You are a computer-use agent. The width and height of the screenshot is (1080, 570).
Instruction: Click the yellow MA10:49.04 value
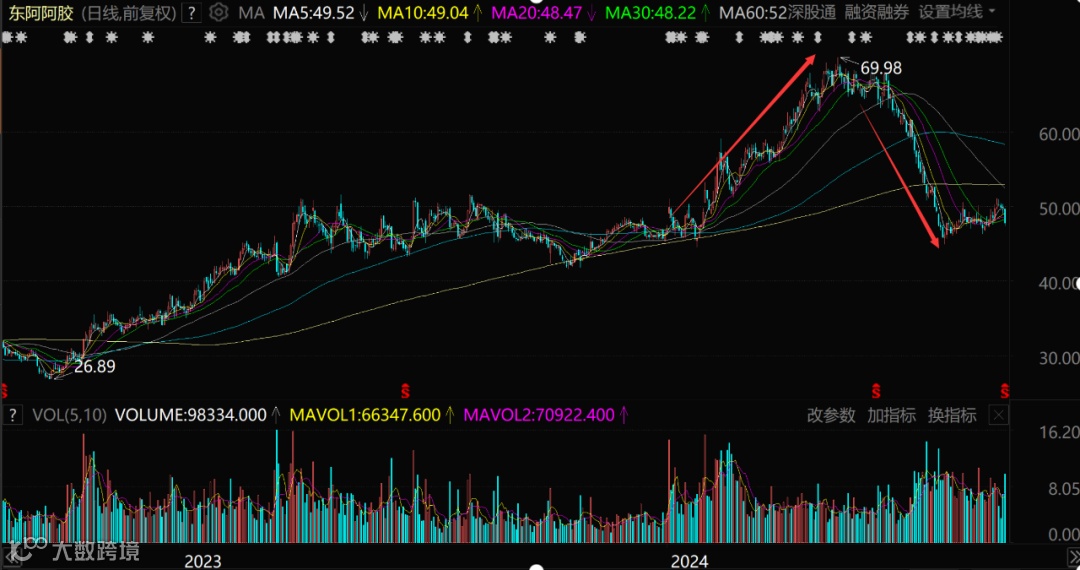pyautogui.click(x=423, y=12)
